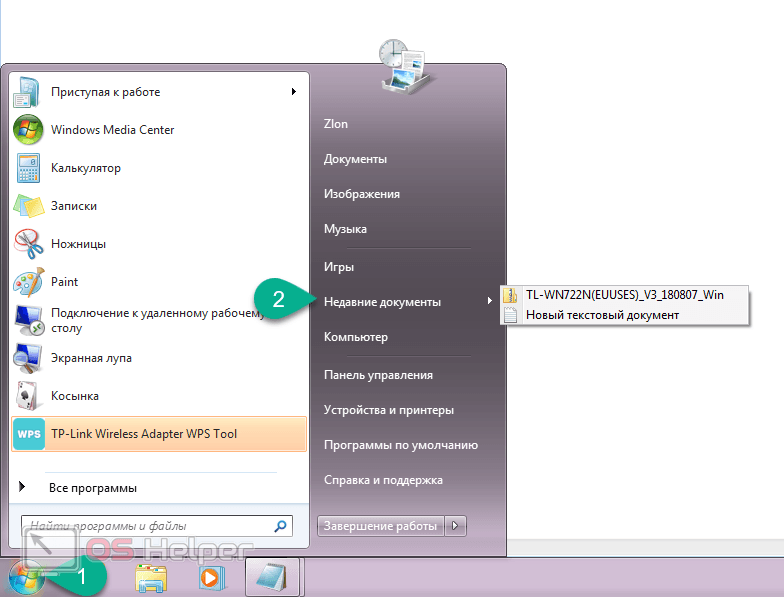Switch to the Notepad window on taskbar
Screen dimensions: 784x597
(x=272, y=578)
